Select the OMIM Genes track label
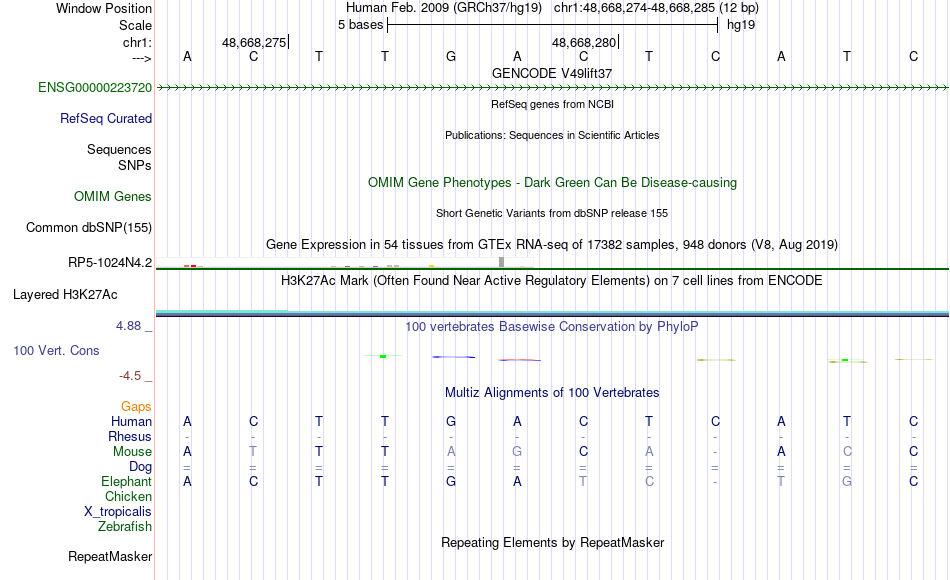Image resolution: width=950 pixels, height=580 pixels. coord(112,197)
